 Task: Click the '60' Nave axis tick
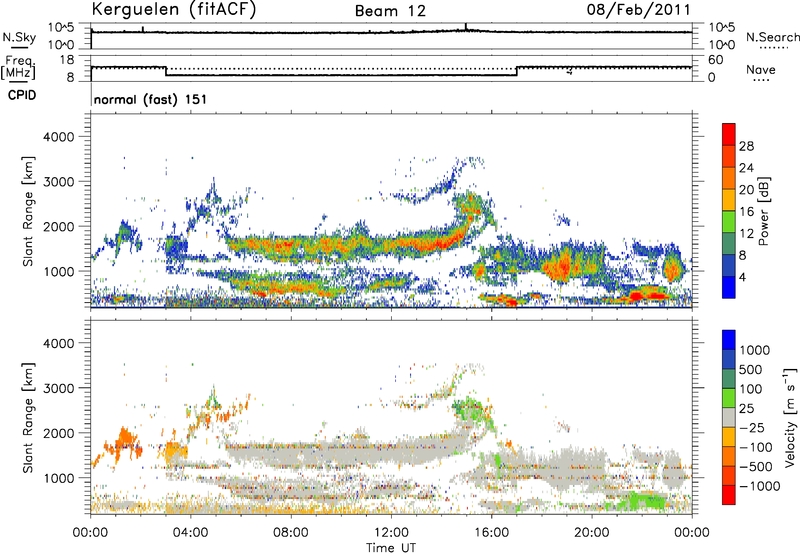[715, 60]
